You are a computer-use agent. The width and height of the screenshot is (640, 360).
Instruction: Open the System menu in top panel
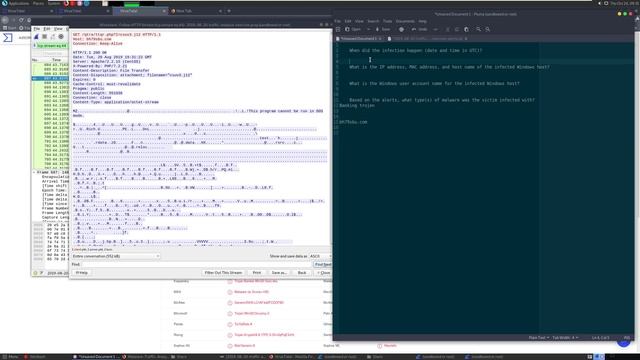pyautogui.click(x=54, y=3)
